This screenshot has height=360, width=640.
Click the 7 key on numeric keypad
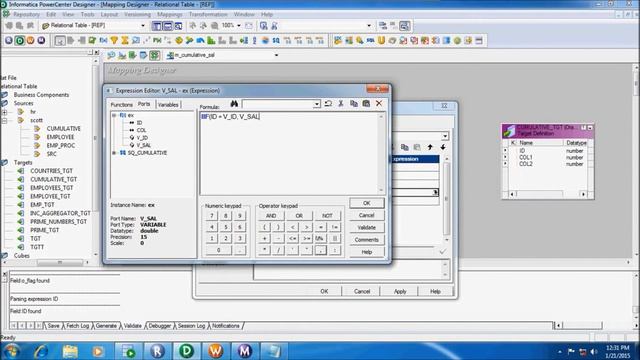(x=212, y=216)
